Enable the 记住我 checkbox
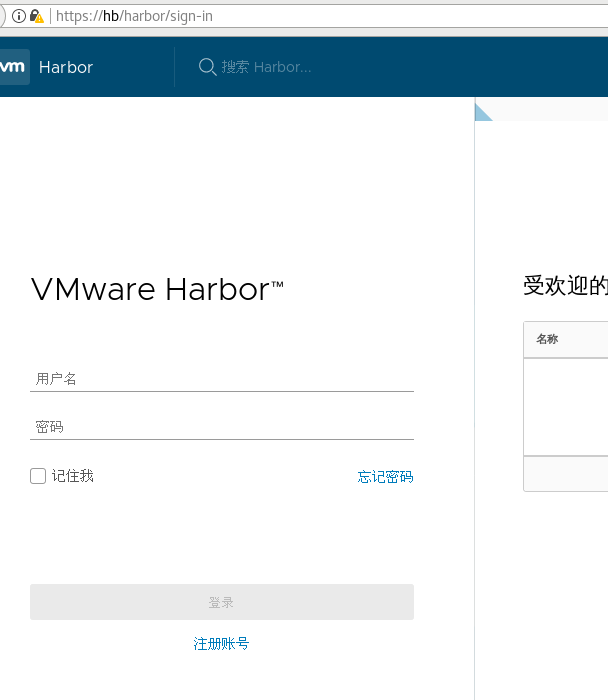 (x=38, y=476)
